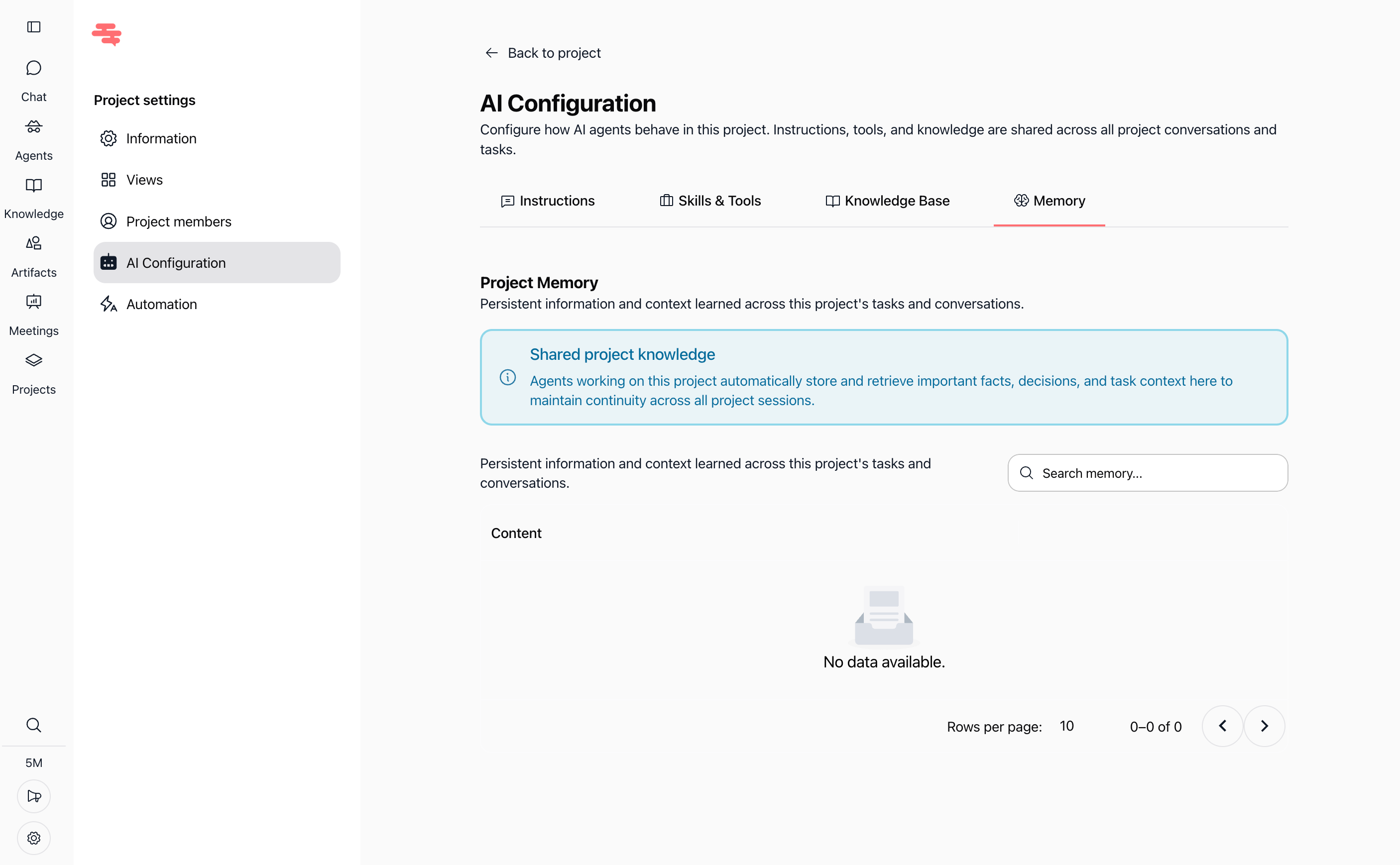1400x865 pixels.
Task: Switch to the Skills & Tools tab
Action: (710, 201)
